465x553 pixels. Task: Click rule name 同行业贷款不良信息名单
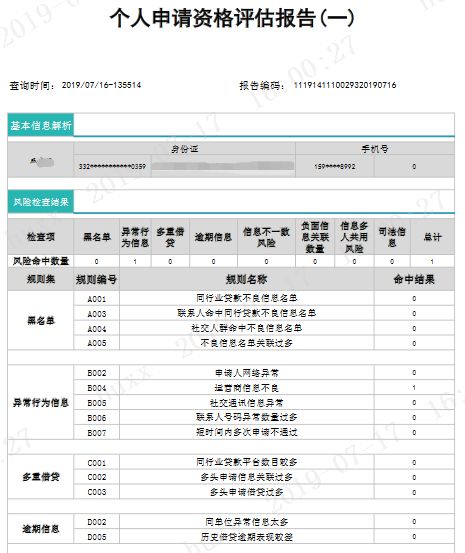[246, 298]
